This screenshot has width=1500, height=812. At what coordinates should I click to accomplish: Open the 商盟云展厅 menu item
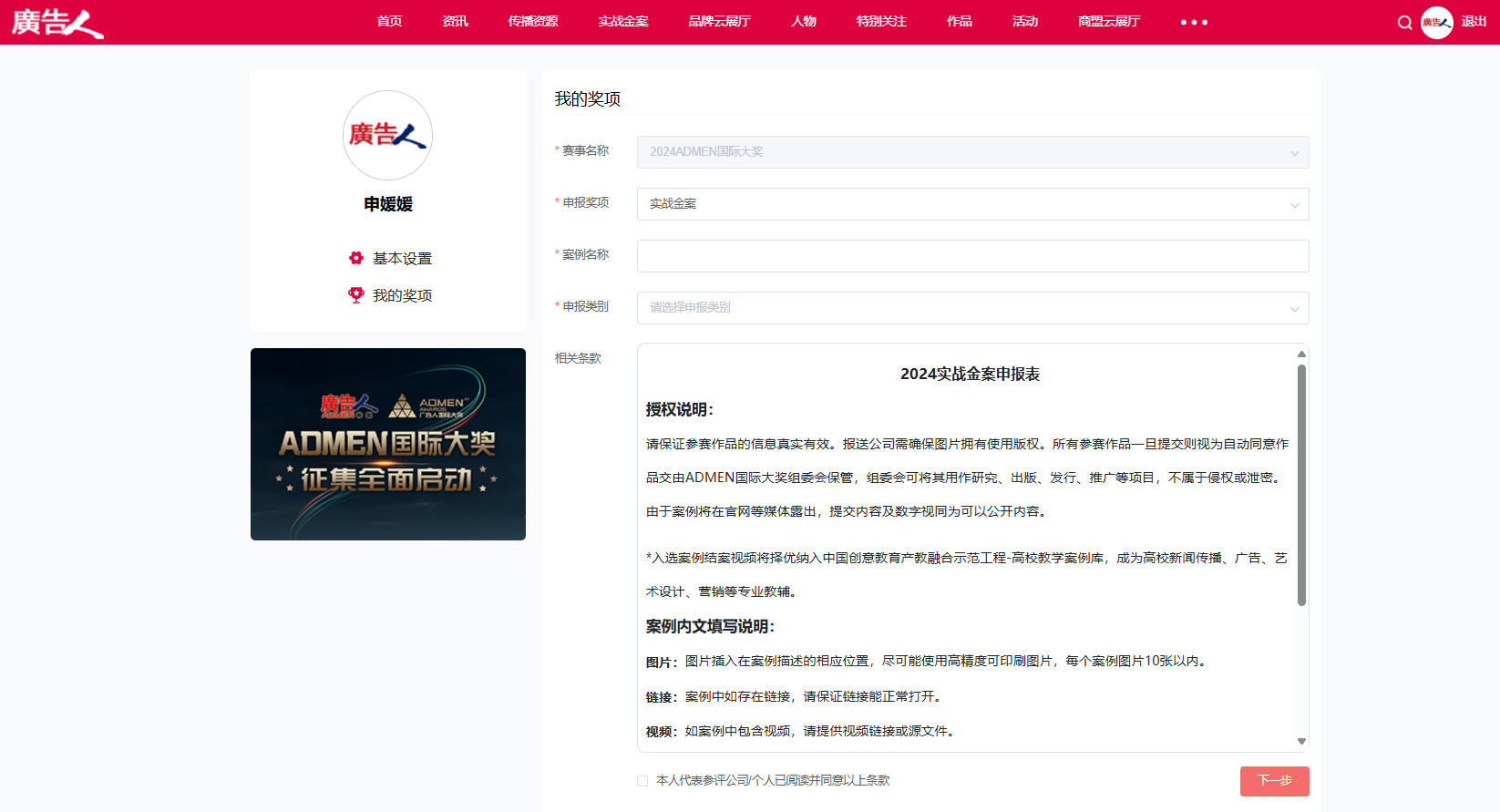[x=1109, y=22]
